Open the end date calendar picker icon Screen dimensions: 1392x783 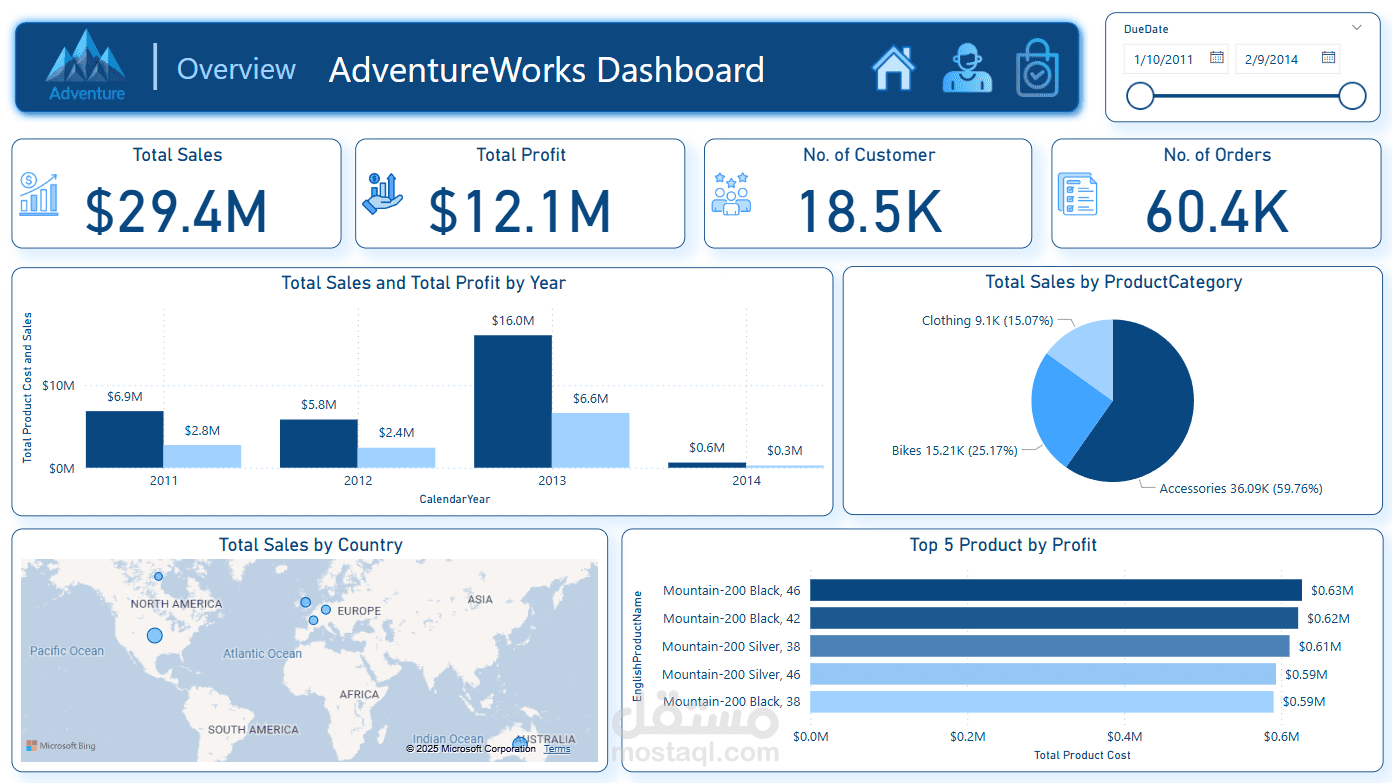[x=1329, y=58]
